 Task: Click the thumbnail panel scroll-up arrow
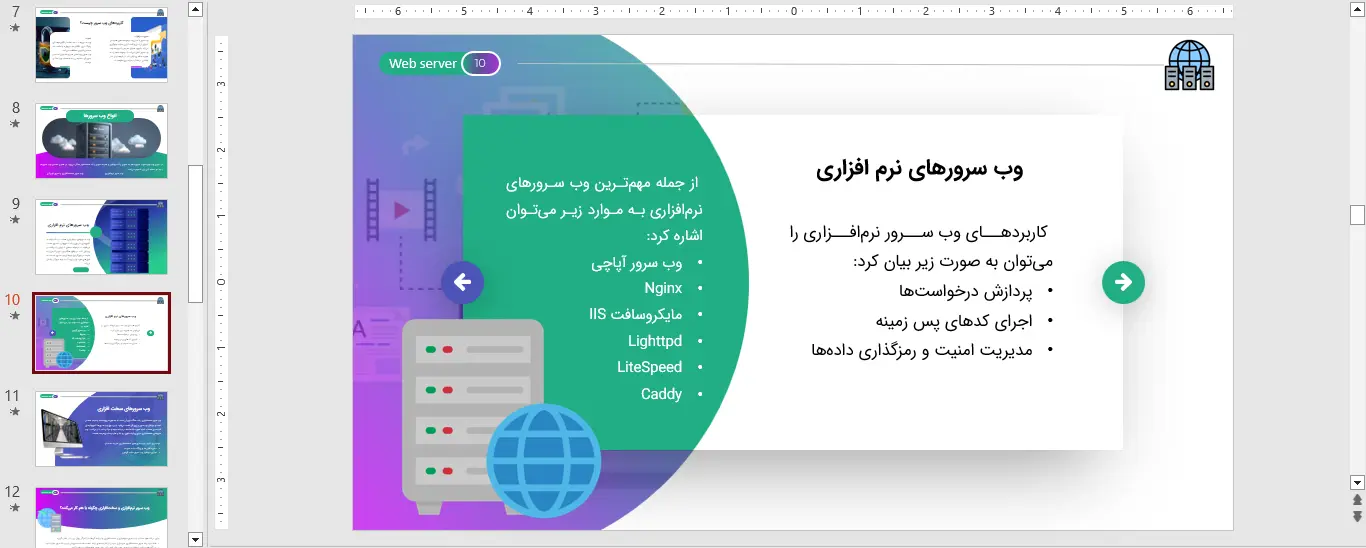click(195, 9)
